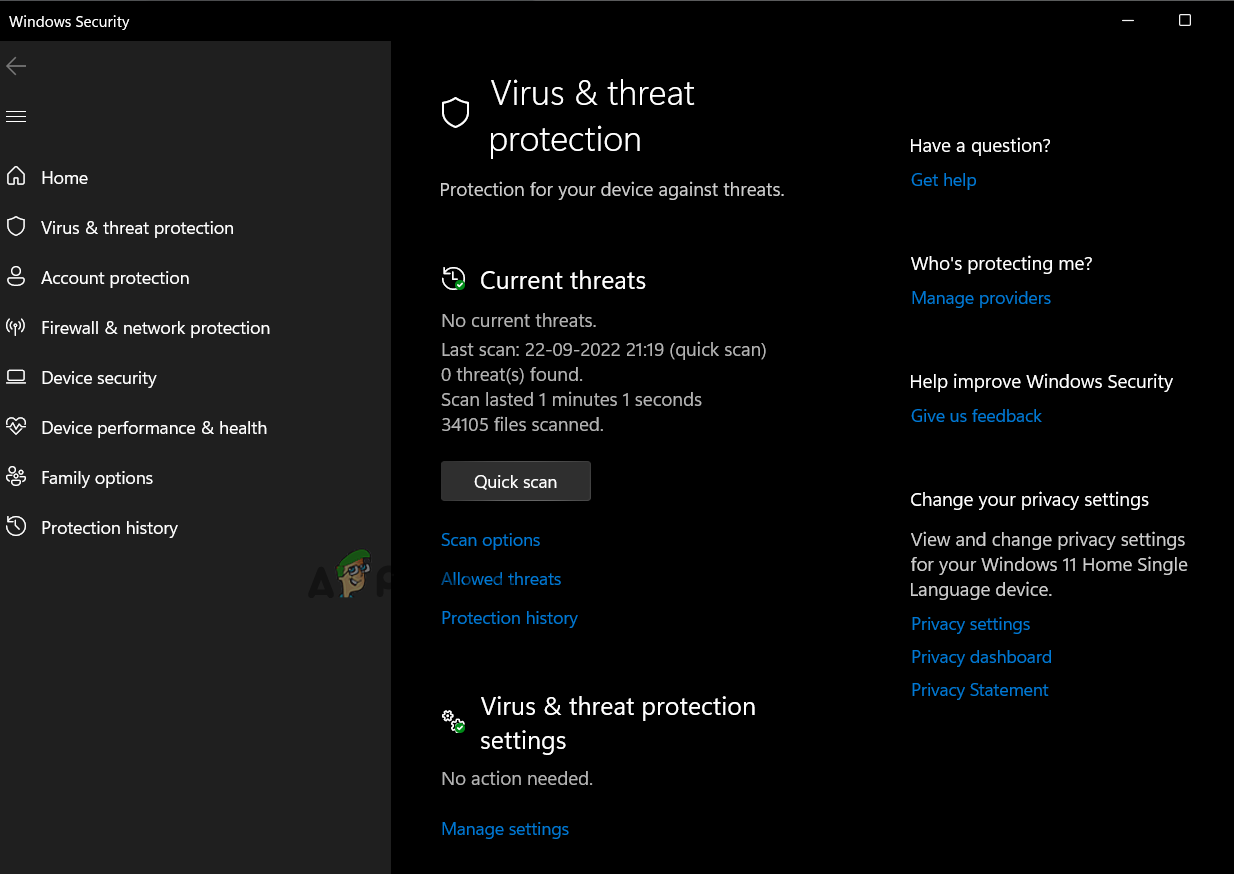Open Scan options link

click(x=490, y=540)
